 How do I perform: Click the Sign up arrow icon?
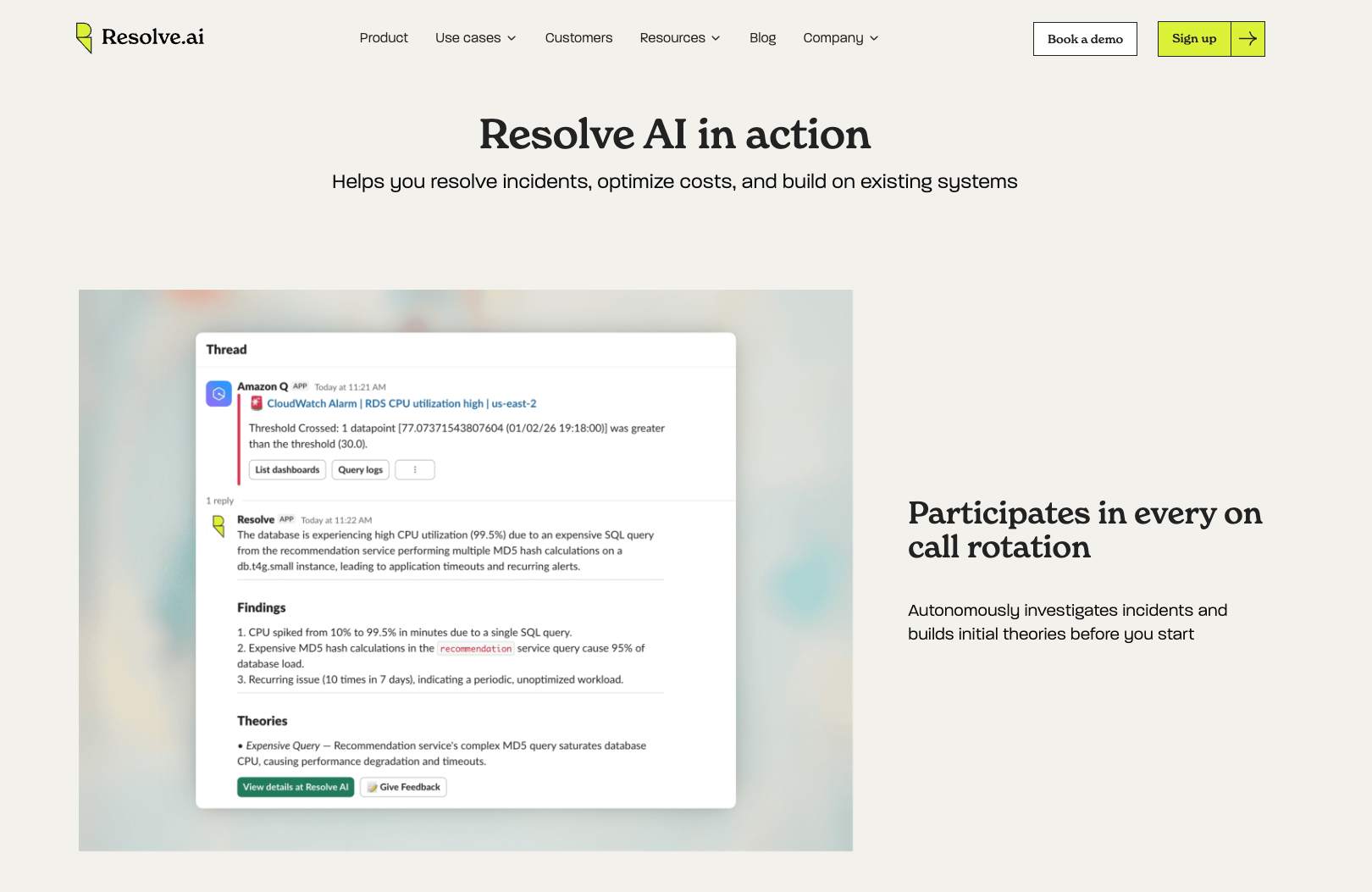point(1248,39)
